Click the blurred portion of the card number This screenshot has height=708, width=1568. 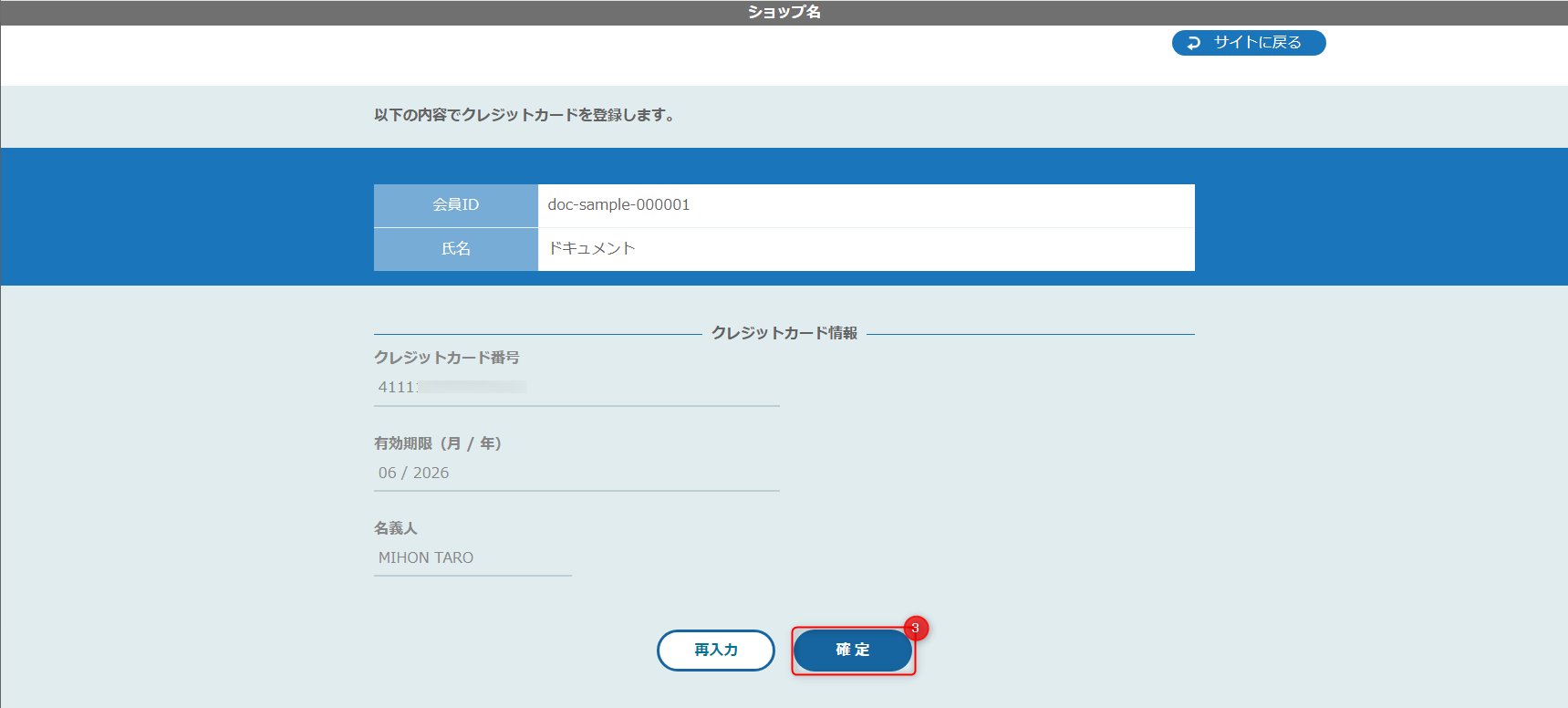(x=472, y=387)
